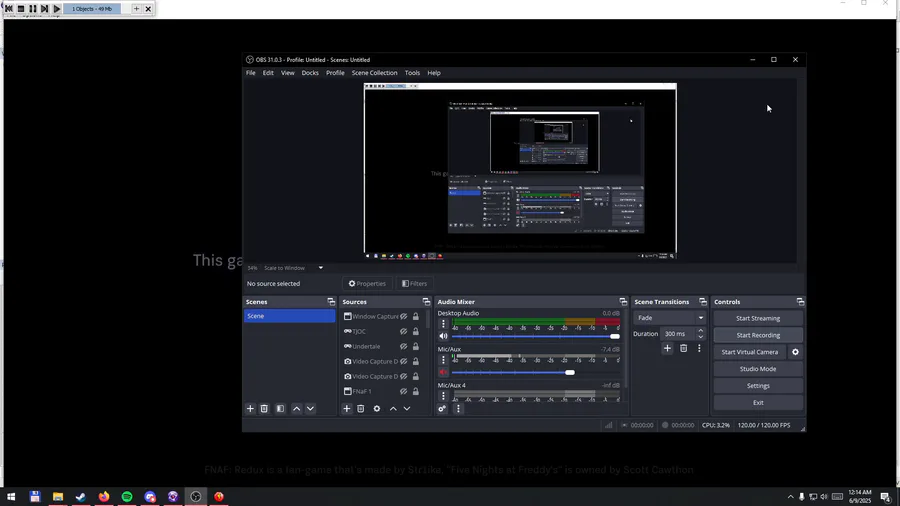
Task: Click Start Virtual Camera button
Action: coord(750,352)
